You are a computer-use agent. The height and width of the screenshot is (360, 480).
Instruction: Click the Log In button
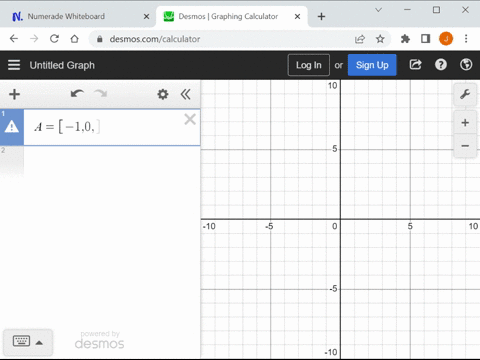309,65
